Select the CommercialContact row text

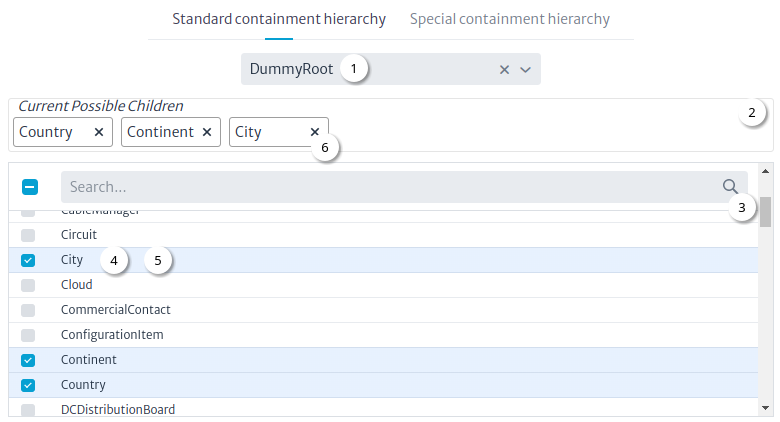pyautogui.click(x=115, y=310)
